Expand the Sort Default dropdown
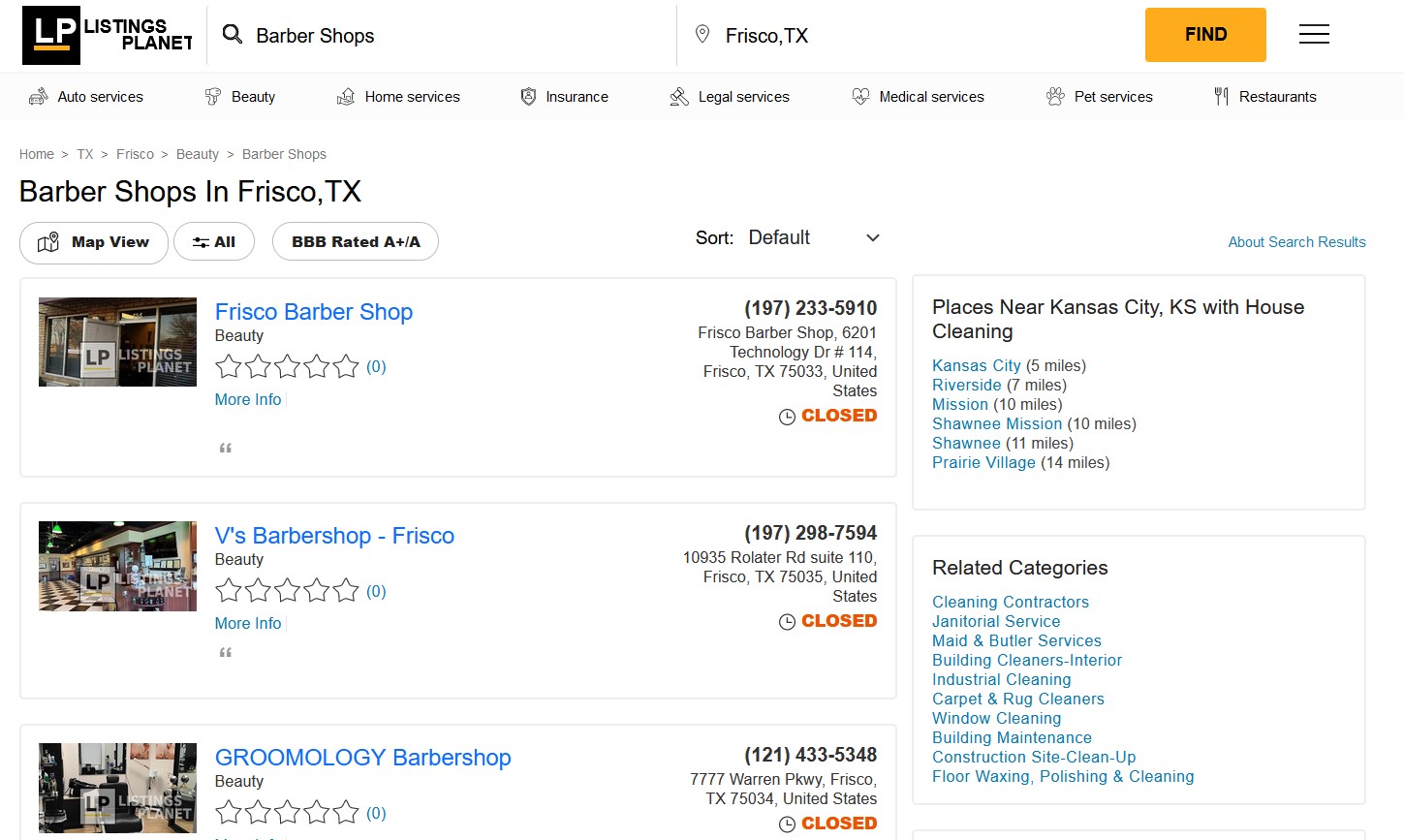 tap(814, 238)
